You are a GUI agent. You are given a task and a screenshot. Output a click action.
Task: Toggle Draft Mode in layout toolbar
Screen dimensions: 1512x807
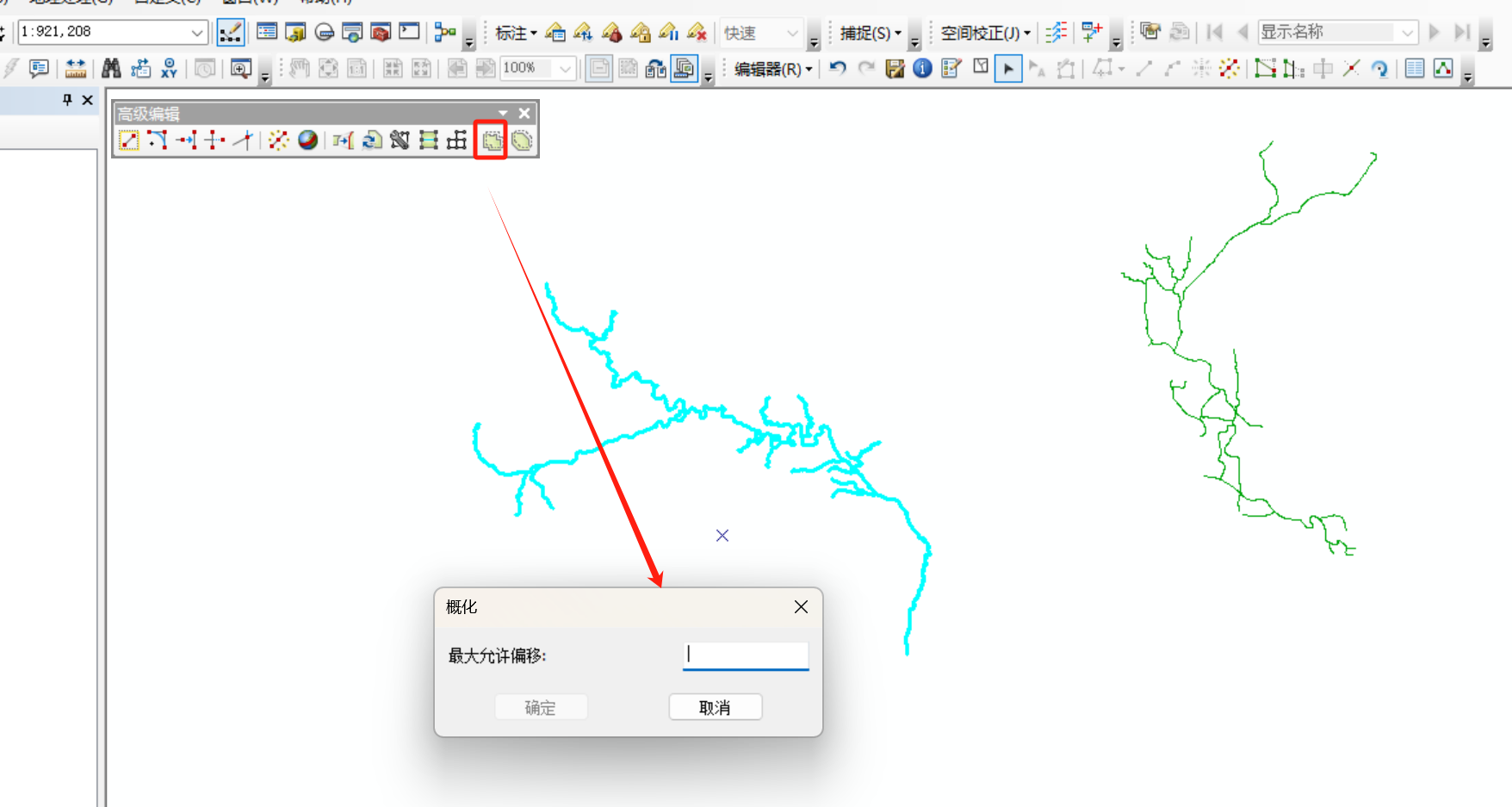pos(599,68)
